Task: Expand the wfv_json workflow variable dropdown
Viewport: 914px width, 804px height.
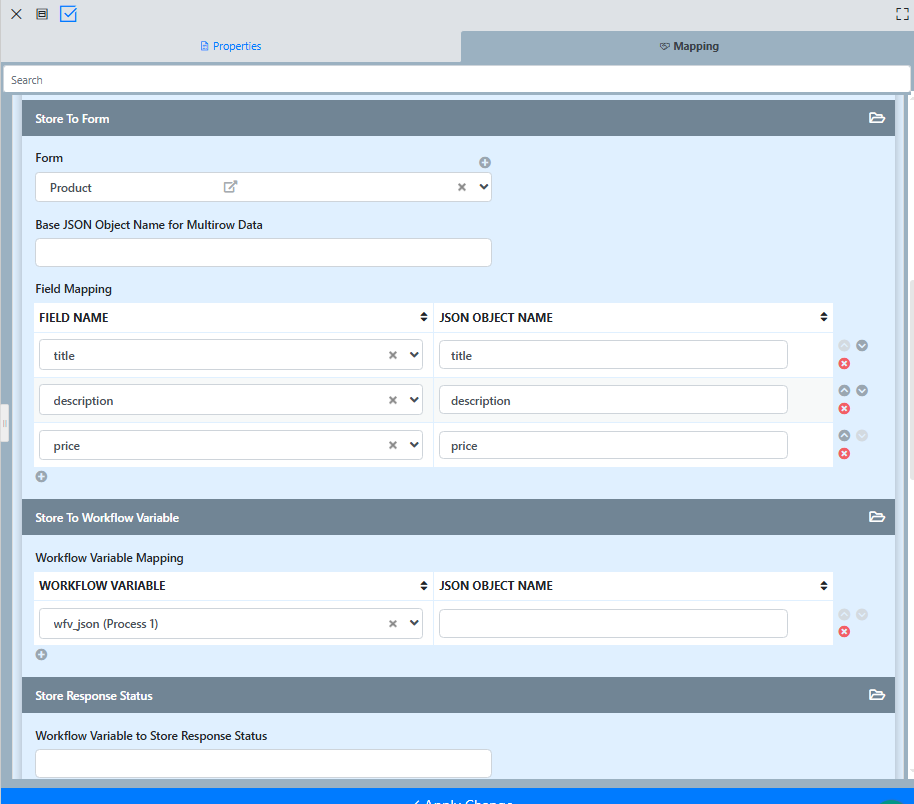Action: pos(415,624)
